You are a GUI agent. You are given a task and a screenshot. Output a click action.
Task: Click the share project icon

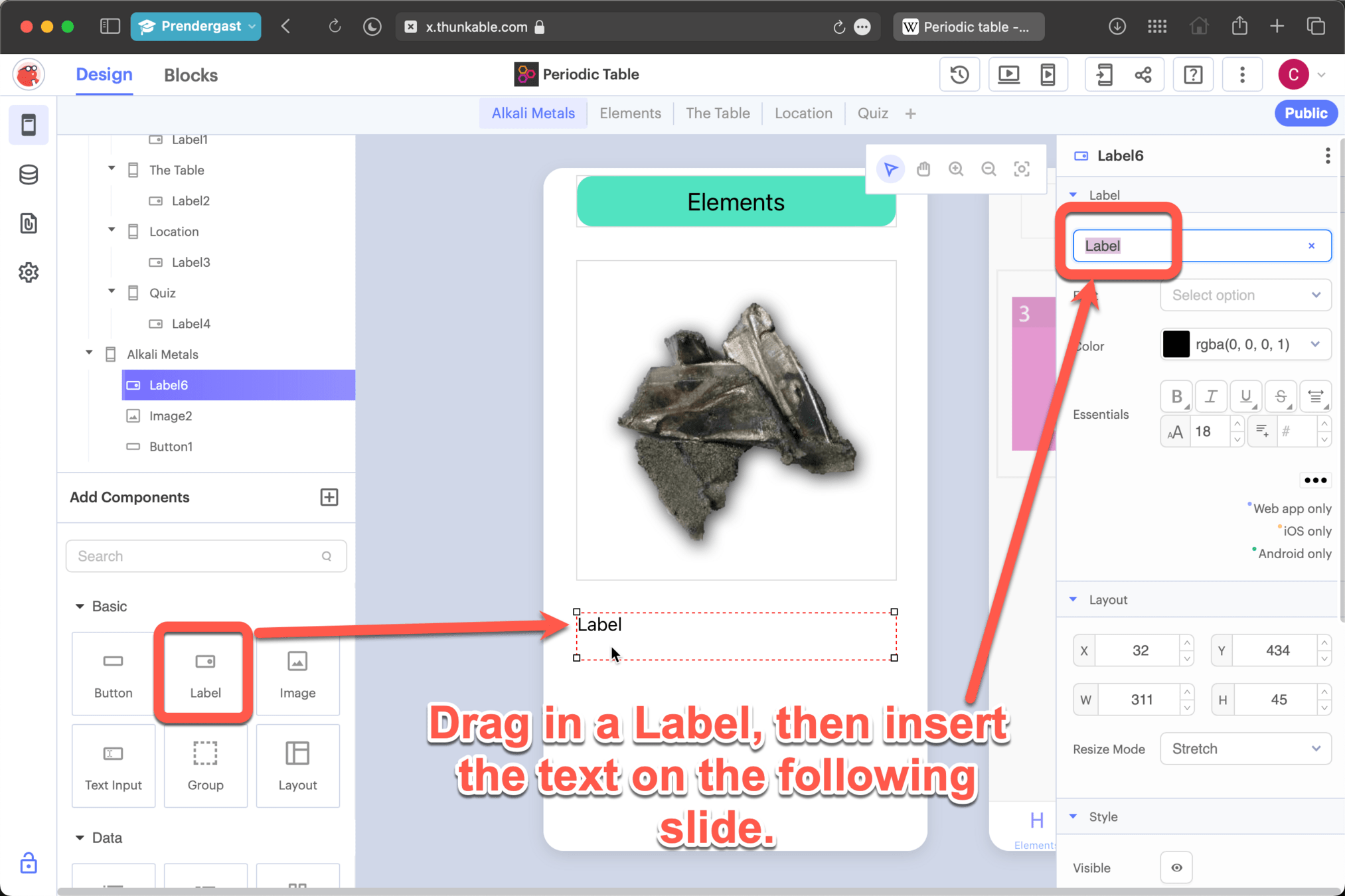pos(1143,74)
